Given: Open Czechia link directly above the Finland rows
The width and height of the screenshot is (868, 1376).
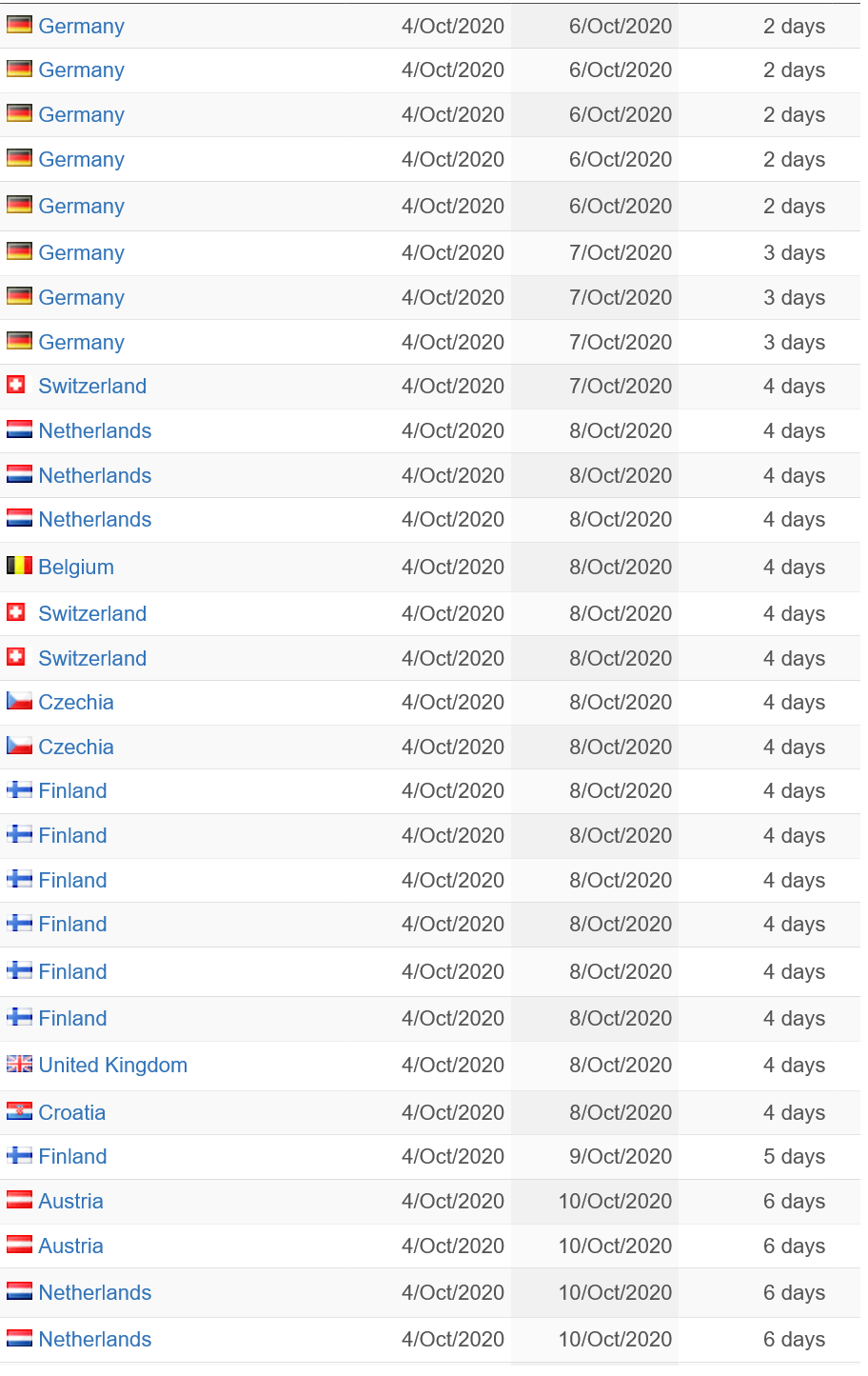Looking at the screenshot, I should 76,748.
